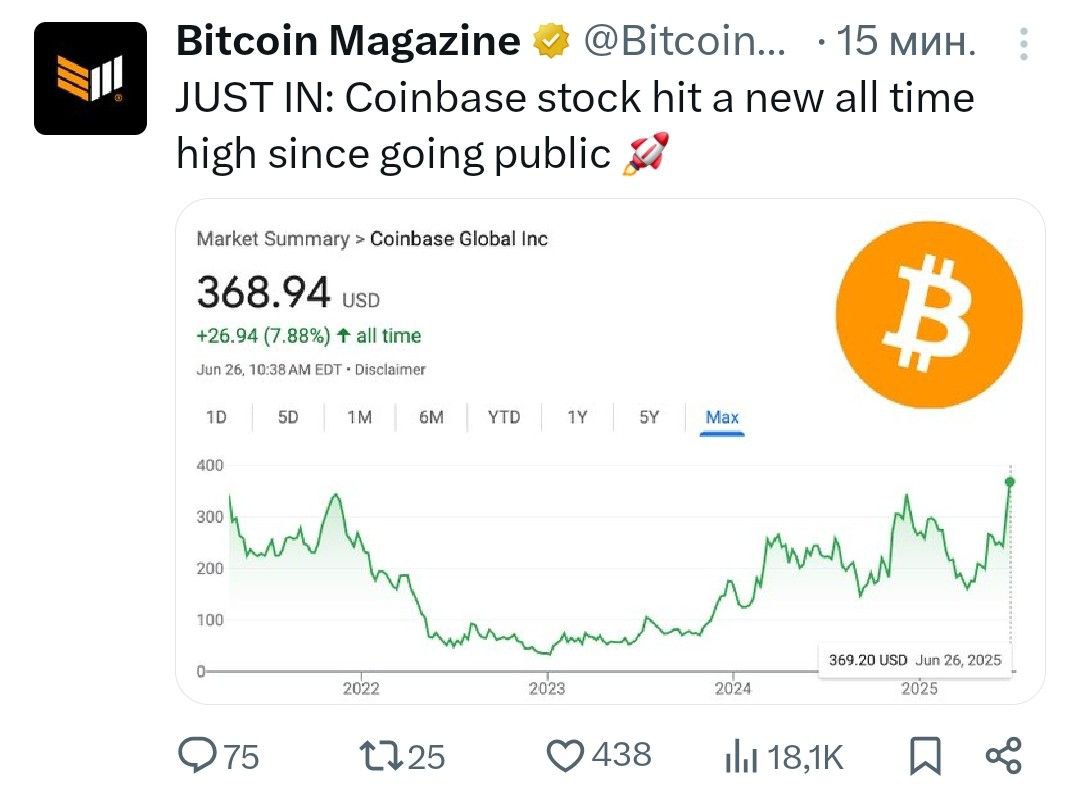Select the Max chart range tab
1080x799 pixels.
point(722,418)
